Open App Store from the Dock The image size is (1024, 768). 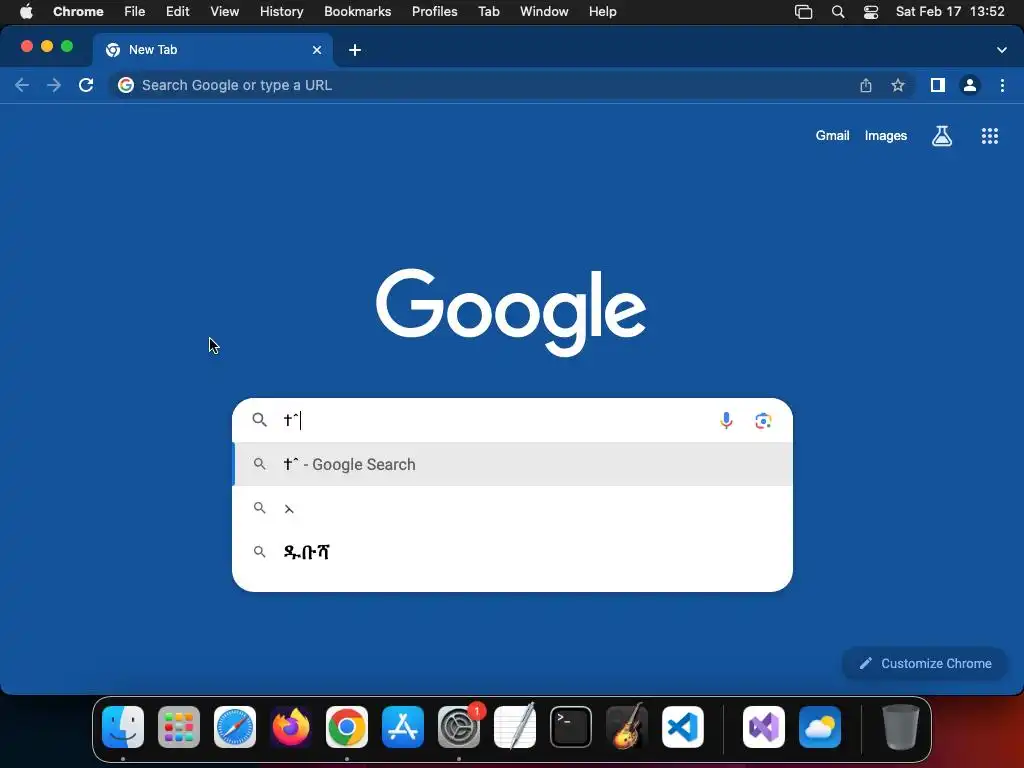click(403, 727)
